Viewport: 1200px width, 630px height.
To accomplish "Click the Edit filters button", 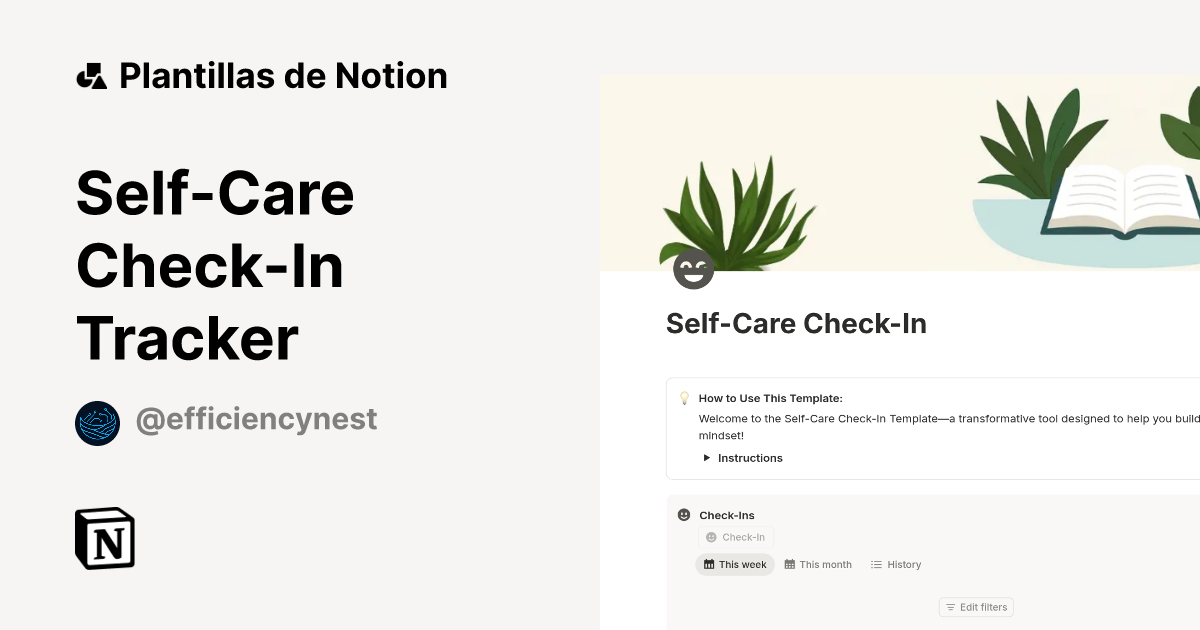I will coord(976,607).
